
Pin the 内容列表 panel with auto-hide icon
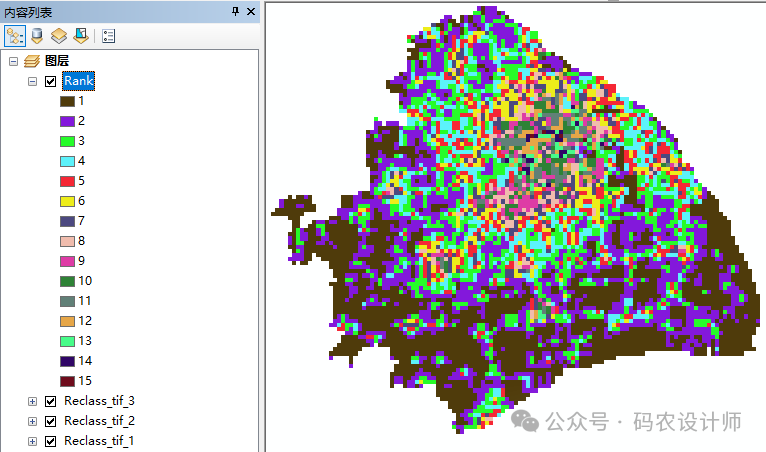pos(235,11)
